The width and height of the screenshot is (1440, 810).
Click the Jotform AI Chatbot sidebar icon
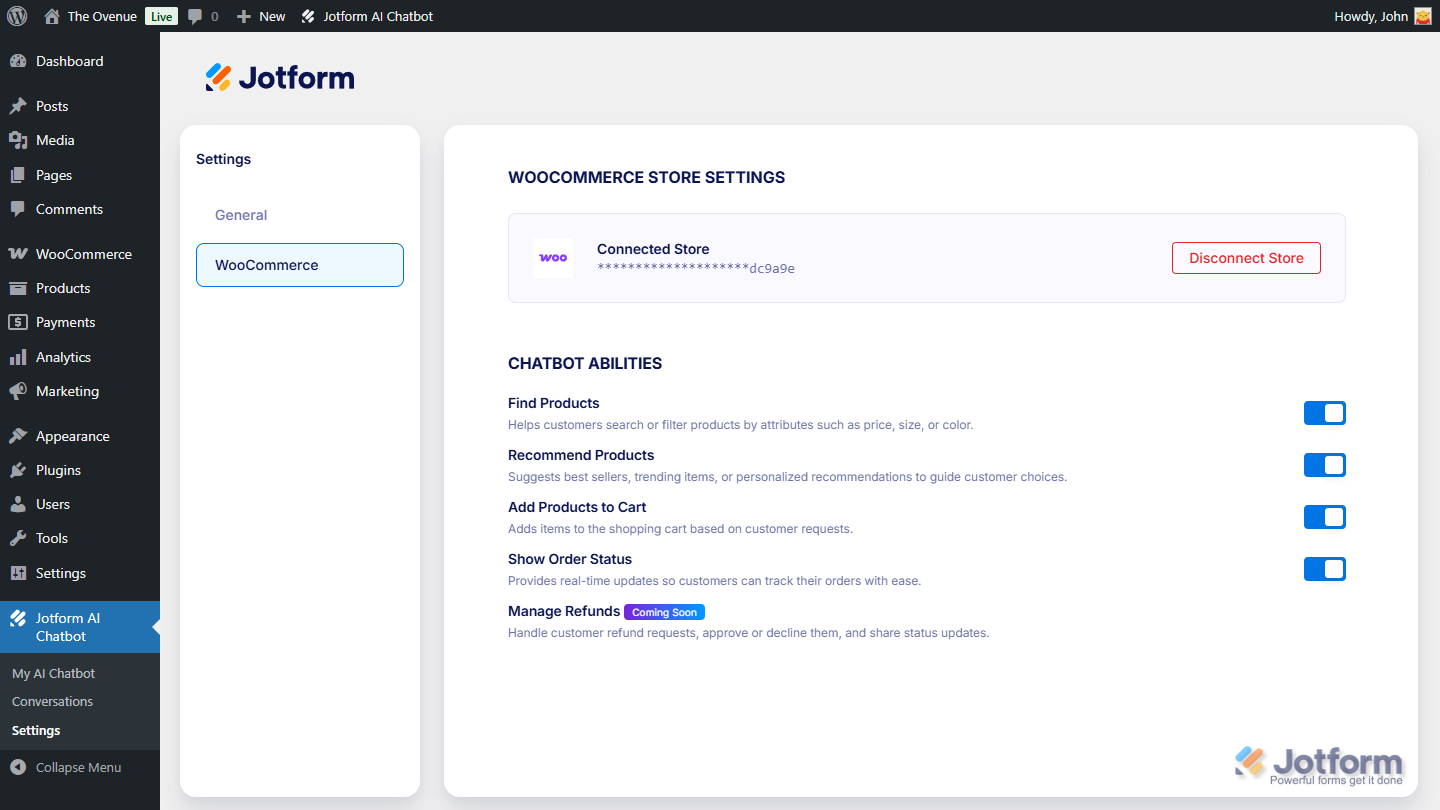pos(20,618)
